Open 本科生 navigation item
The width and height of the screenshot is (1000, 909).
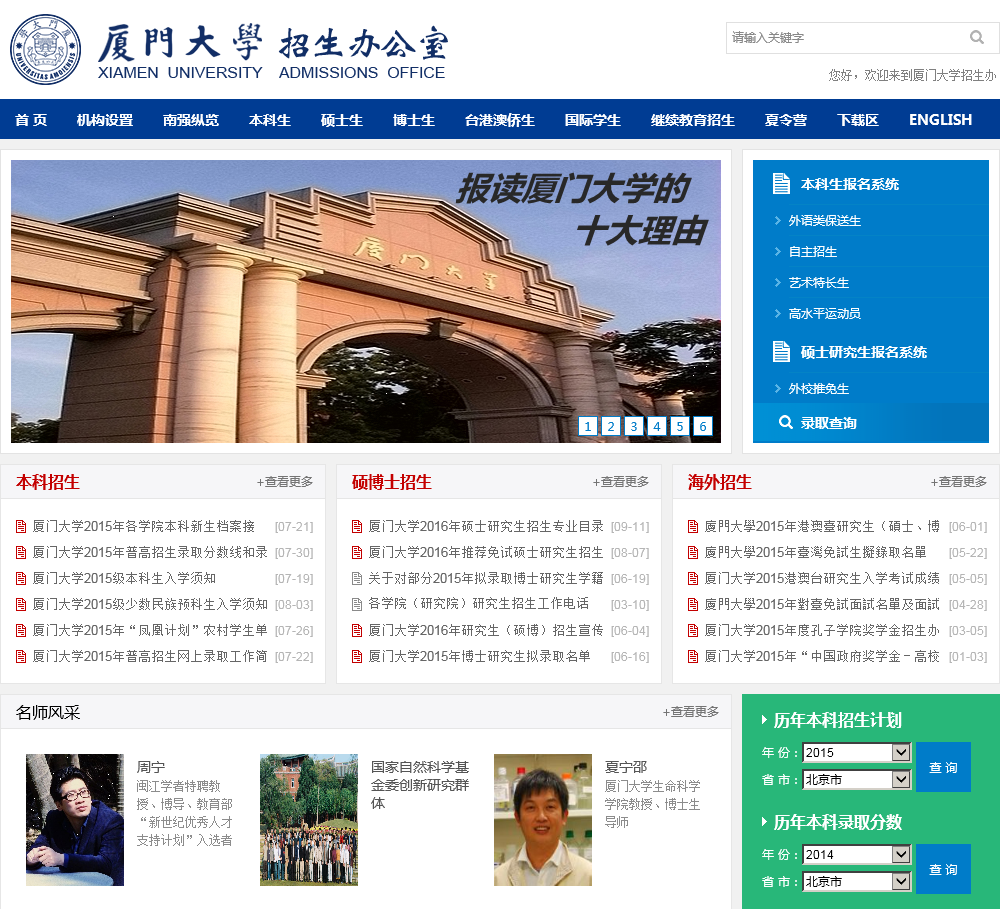tap(270, 120)
